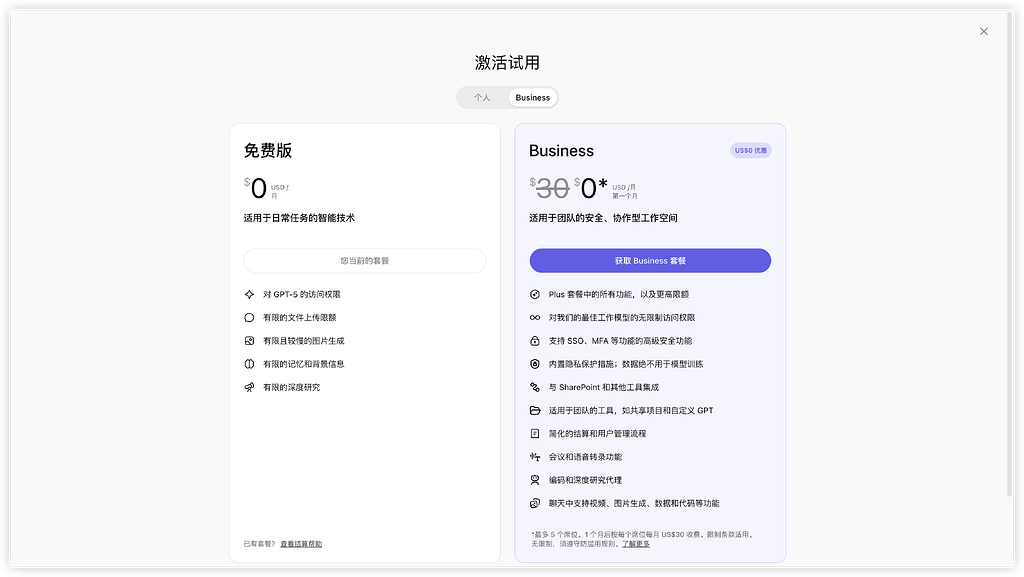Click the text 适用于日常任务的智能技术
1024x577 pixels.
pyautogui.click(x=299, y=218)
